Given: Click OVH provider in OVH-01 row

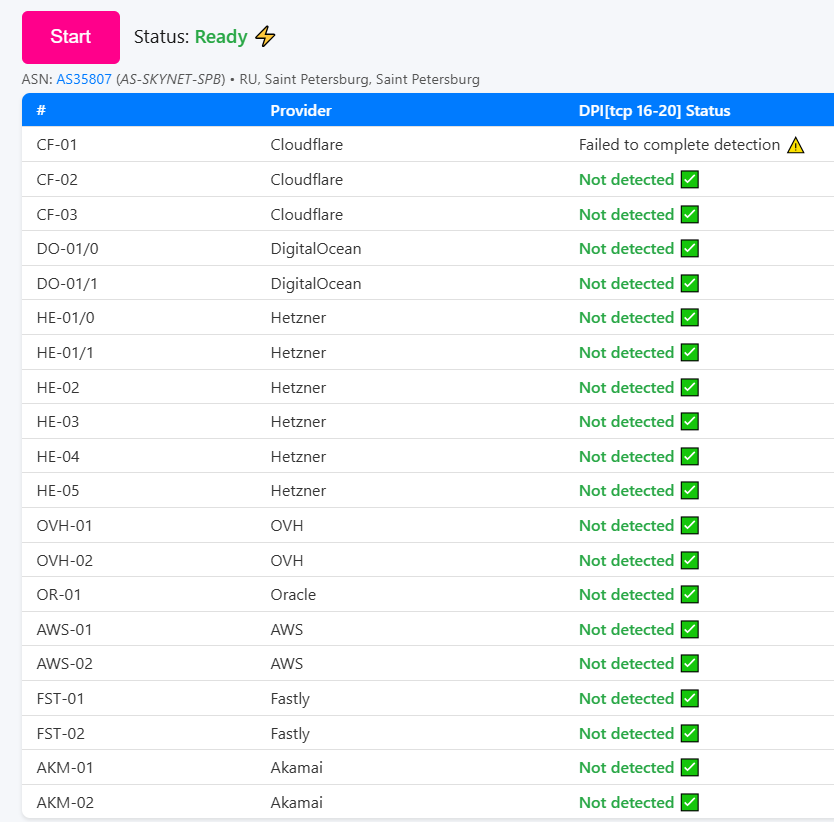Looking at the screenshot, I should point(287,526).
